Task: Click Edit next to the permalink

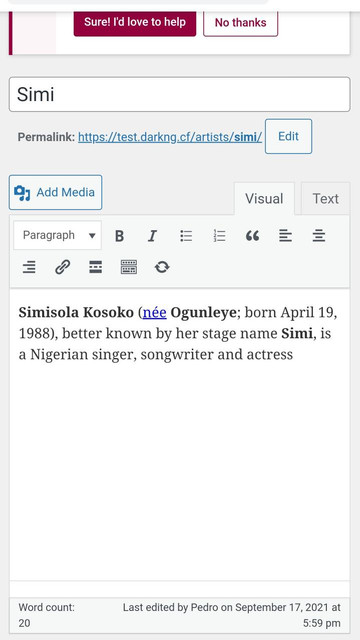Action: [289, 136]
